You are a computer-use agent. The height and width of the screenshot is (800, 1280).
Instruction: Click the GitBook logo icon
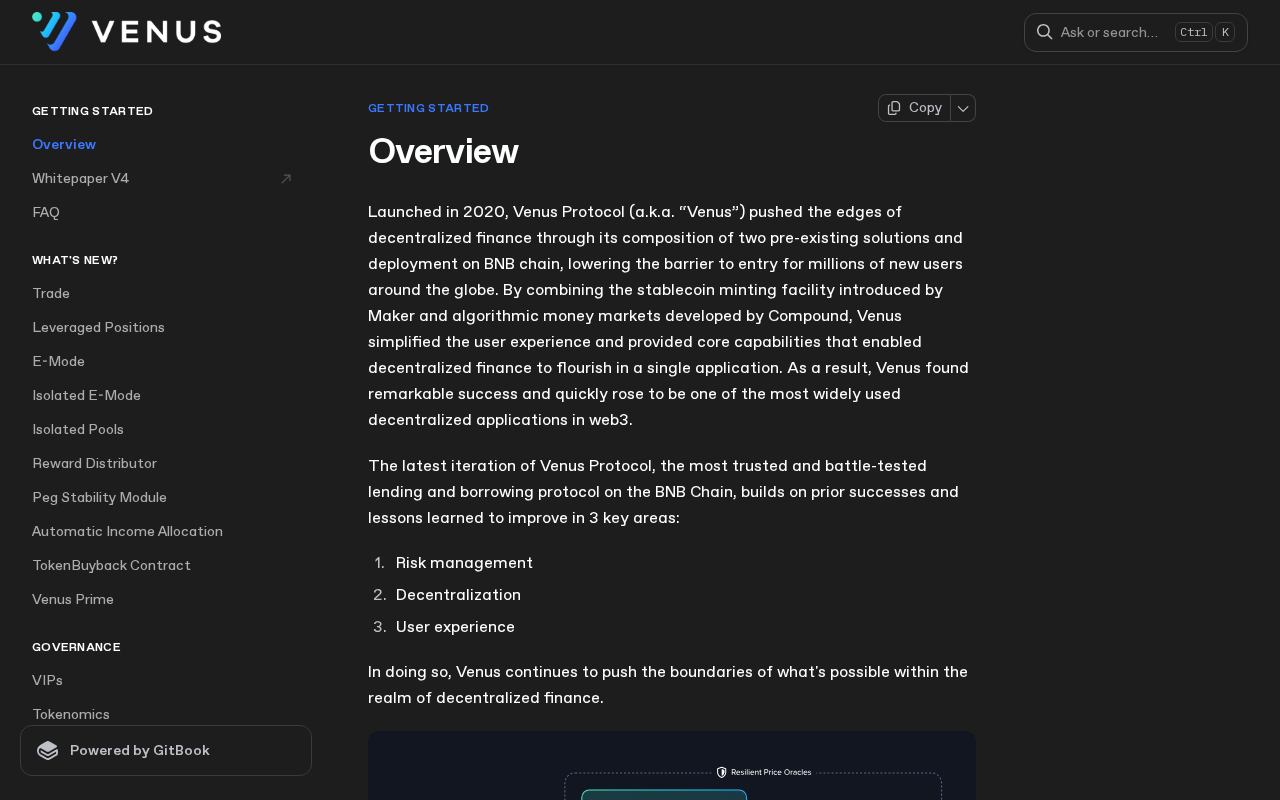pyautogui.click(x=48, y=751)
